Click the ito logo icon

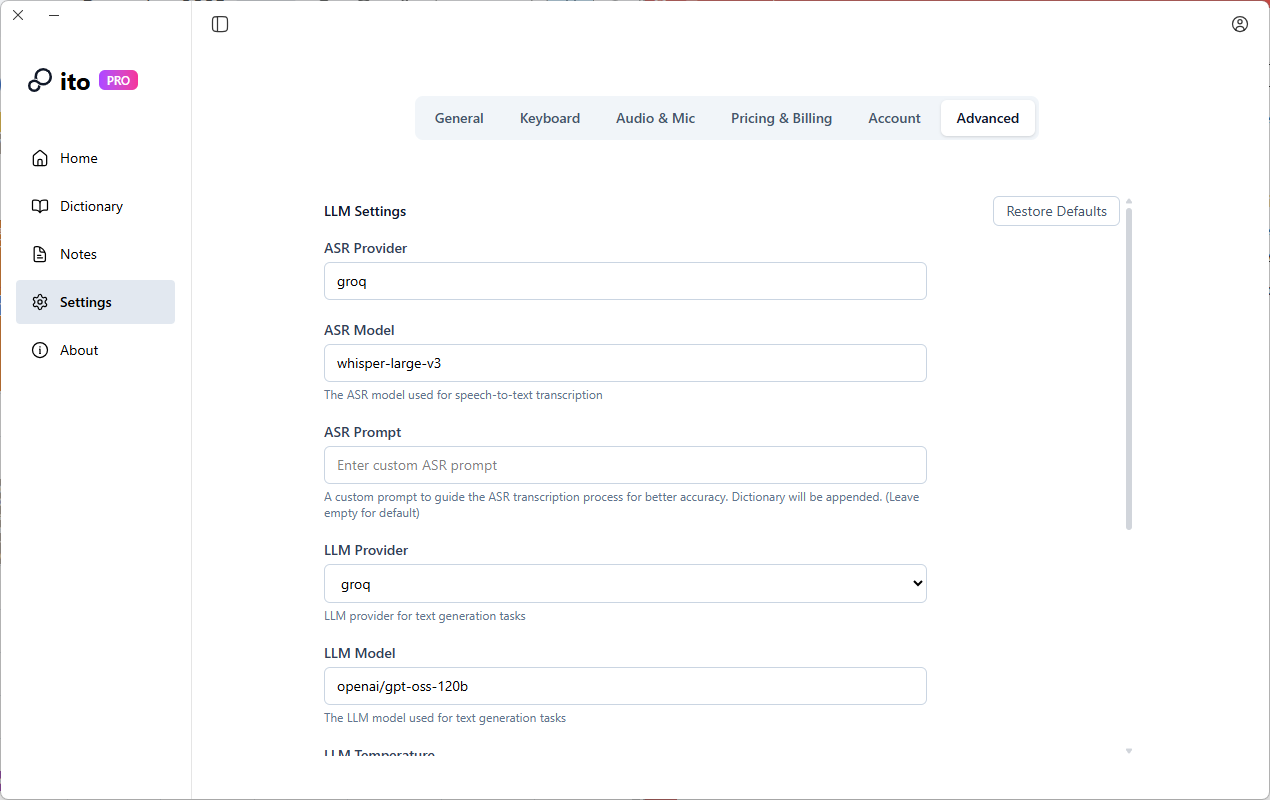point(40,81)
